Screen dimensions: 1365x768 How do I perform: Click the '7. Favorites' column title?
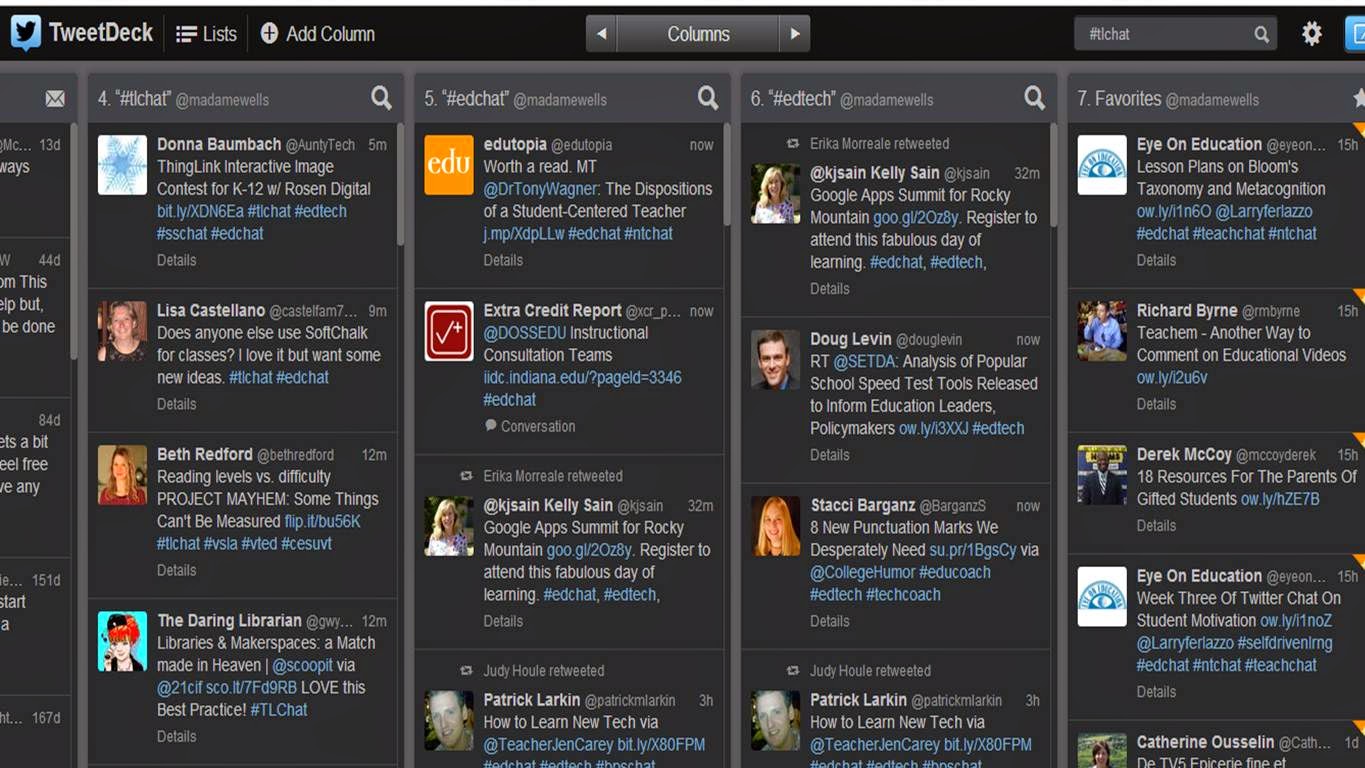click(x=1119, y=99)
